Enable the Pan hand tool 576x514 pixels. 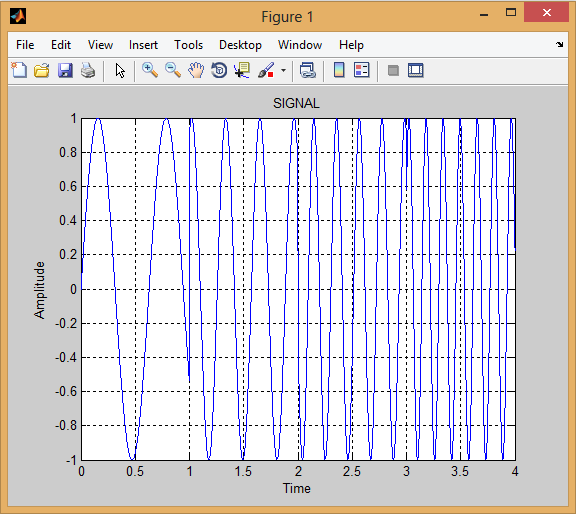[x=196, y=70]
